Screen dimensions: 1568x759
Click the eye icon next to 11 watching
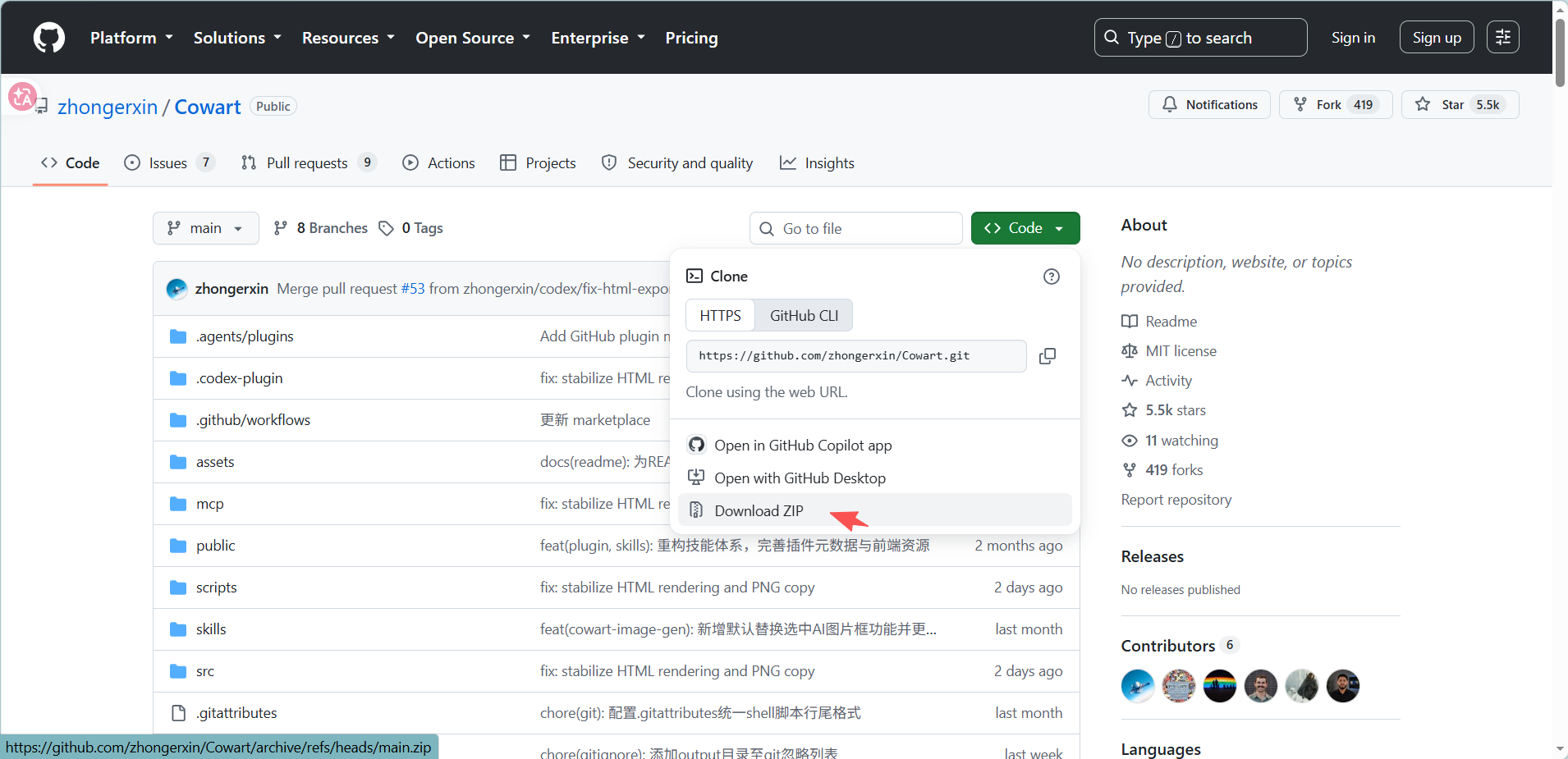pyautogui.click(x=1130, y=441)
